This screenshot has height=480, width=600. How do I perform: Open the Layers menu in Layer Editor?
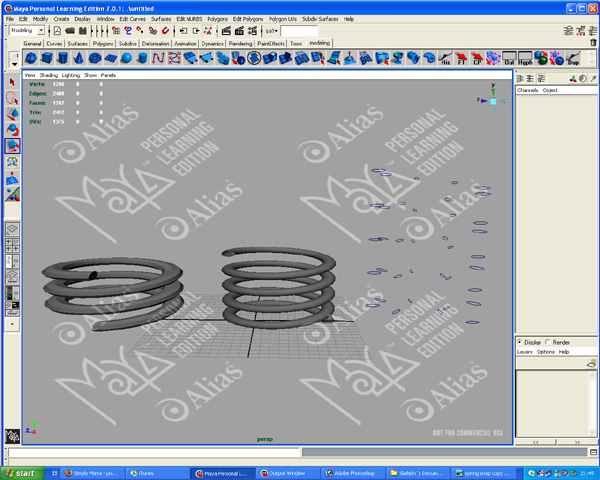click(x=525, y=352)
